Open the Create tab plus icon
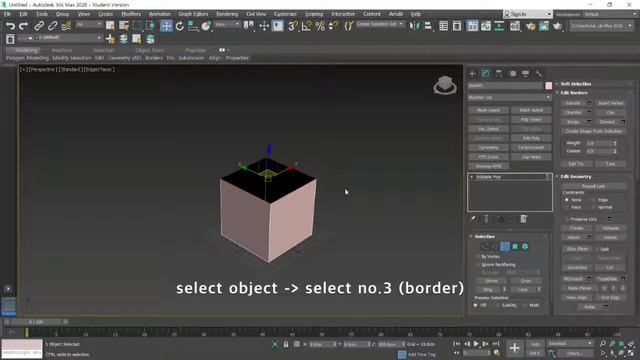The height and width of the screenshot is (360, 640). (472, 73)
